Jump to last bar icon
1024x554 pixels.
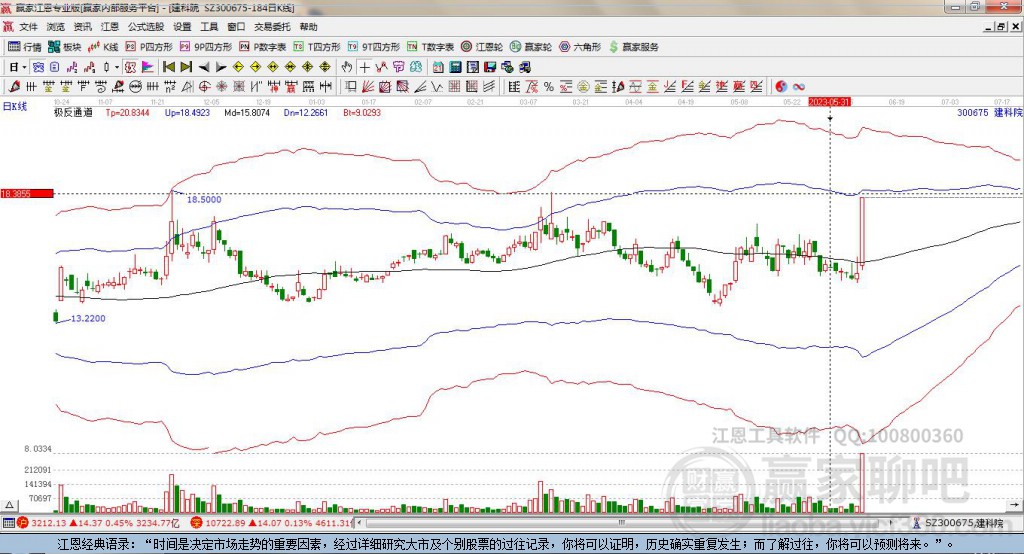(186, 67)
